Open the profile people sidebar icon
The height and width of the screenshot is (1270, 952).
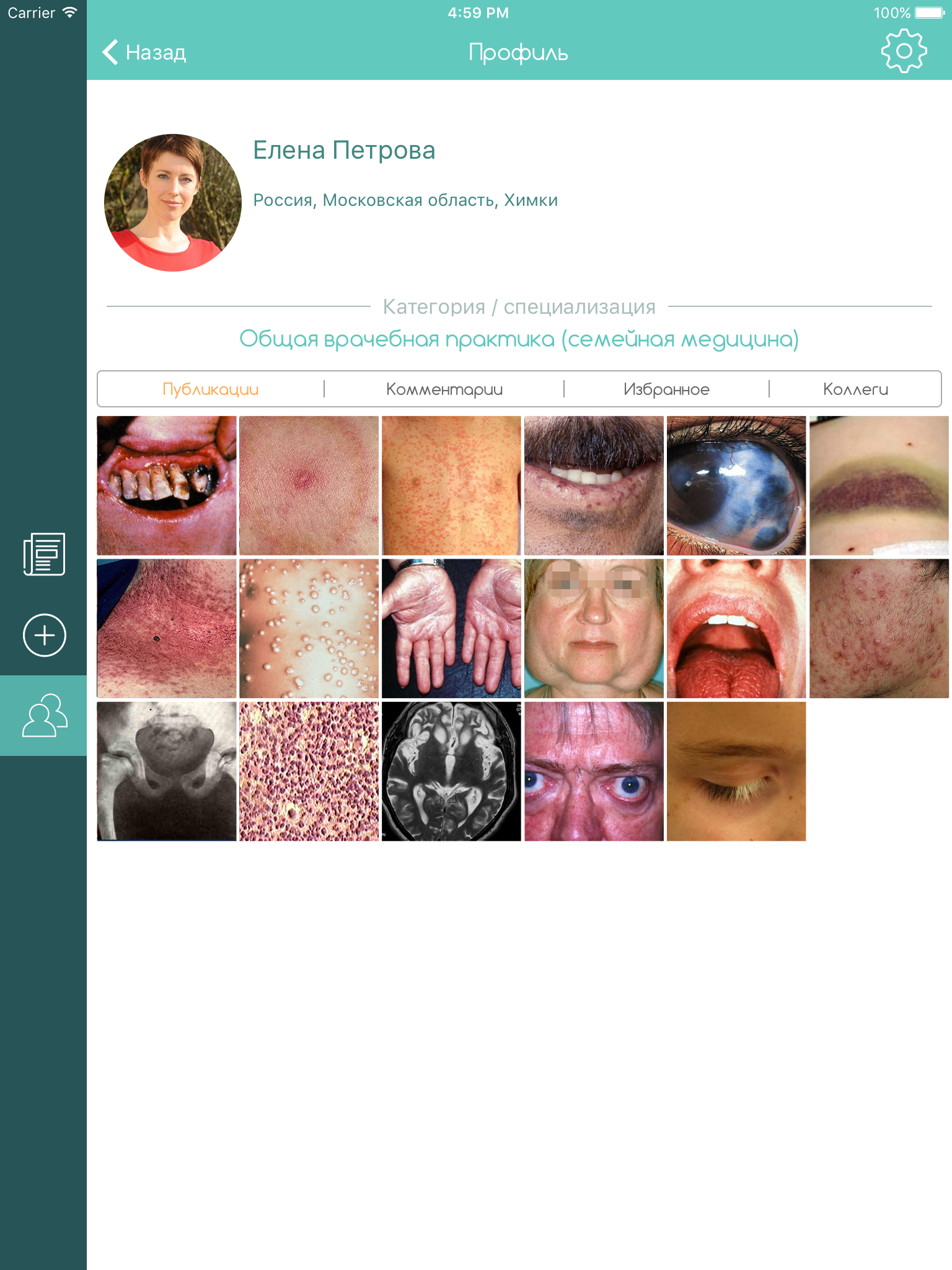[44, 716]
